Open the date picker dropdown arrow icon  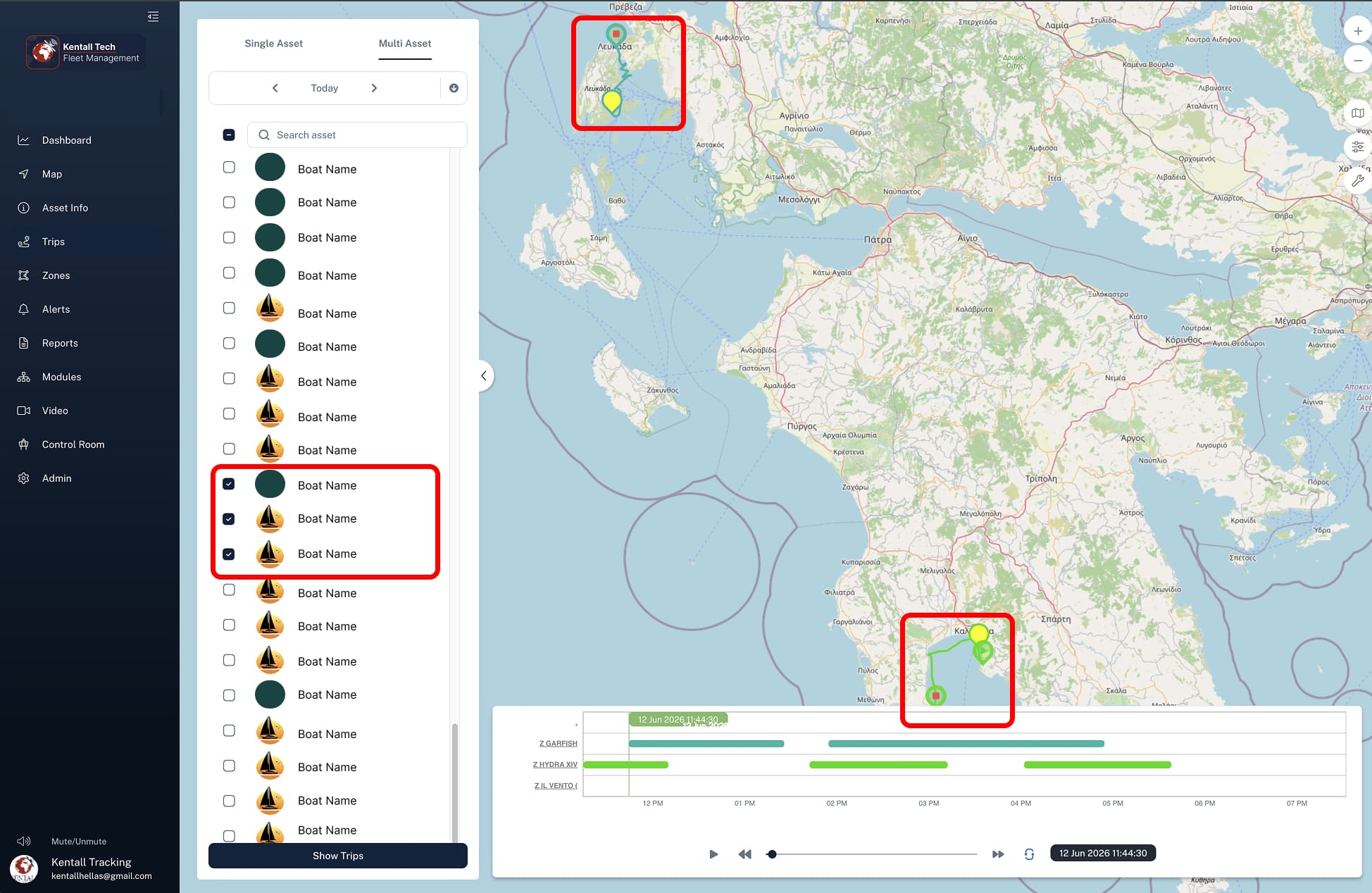[454, 88]
